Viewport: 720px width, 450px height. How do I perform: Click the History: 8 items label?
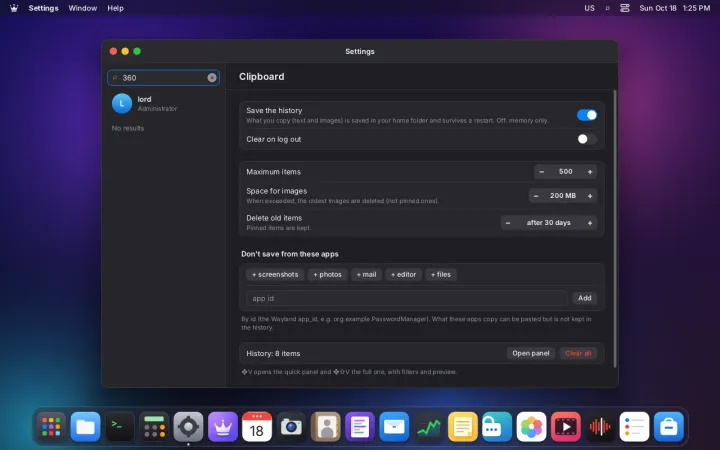(x=273, y=354)
